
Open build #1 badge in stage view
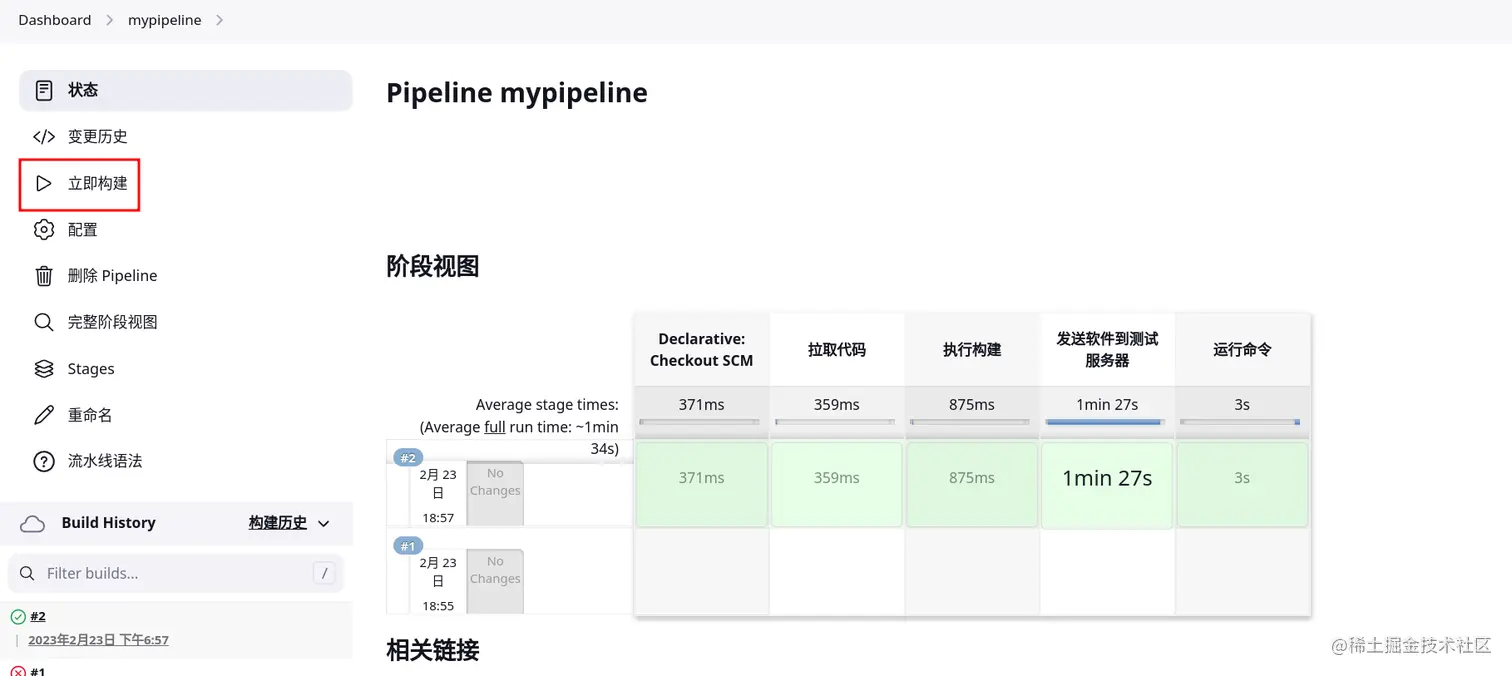(408, 546)
